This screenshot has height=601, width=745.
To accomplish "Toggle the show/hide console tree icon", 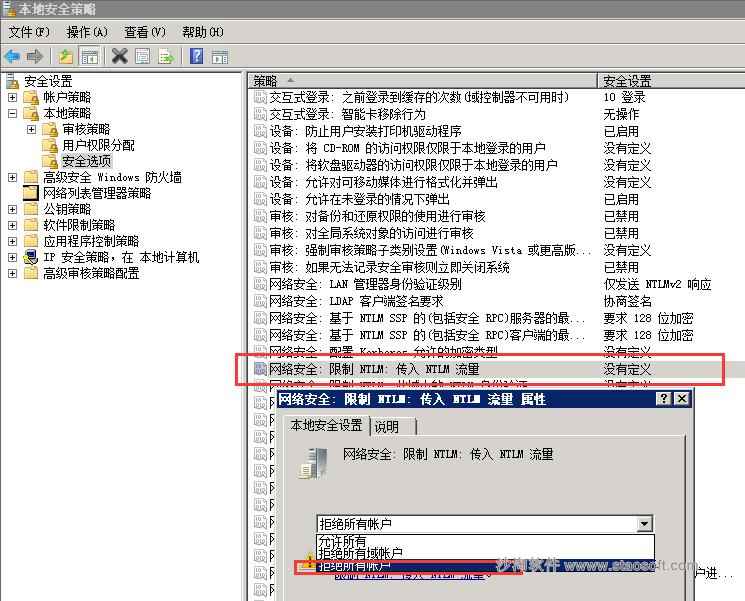I will pos(90,56).
